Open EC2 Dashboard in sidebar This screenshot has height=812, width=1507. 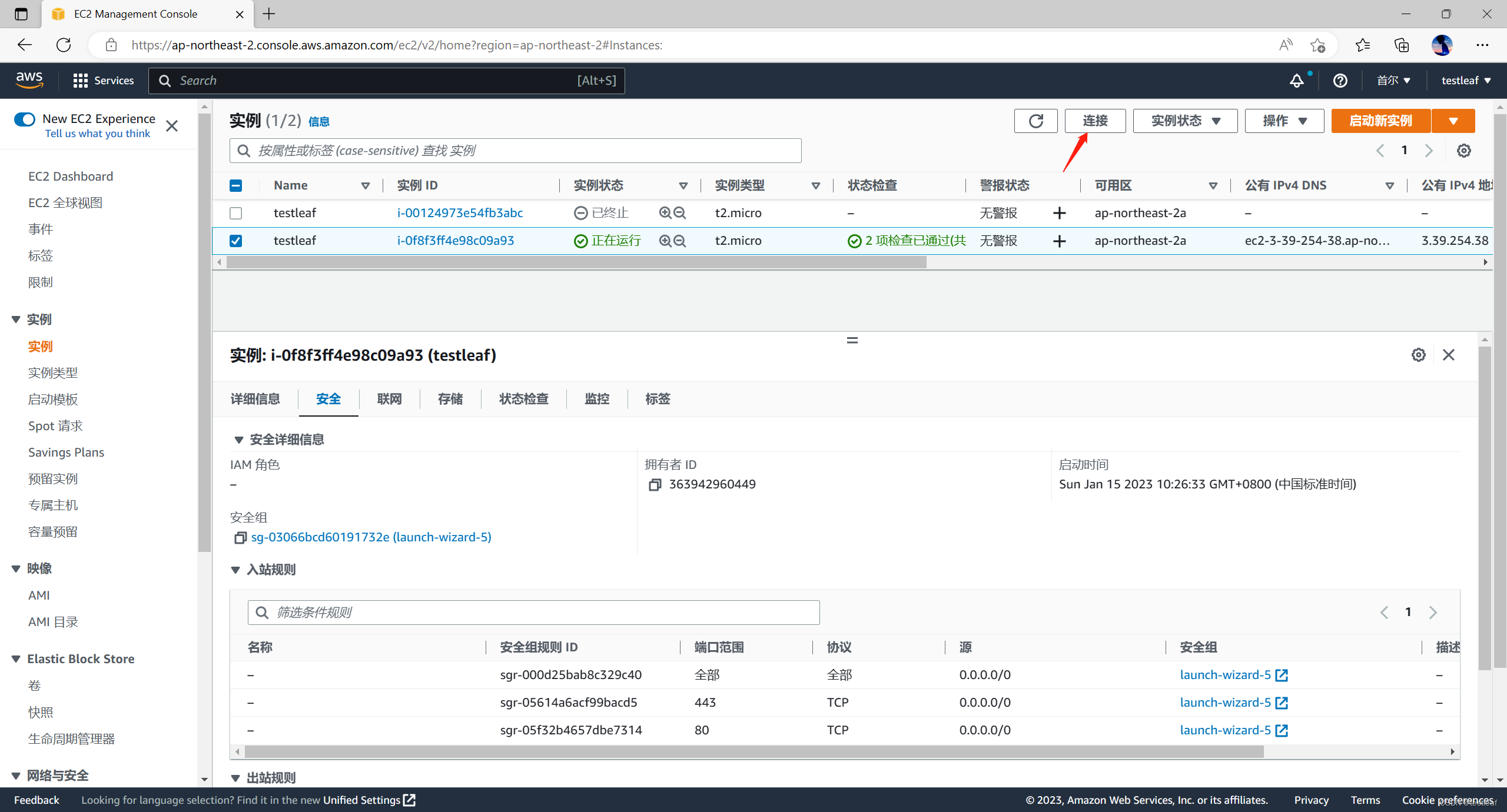click(x=71, y=177)
